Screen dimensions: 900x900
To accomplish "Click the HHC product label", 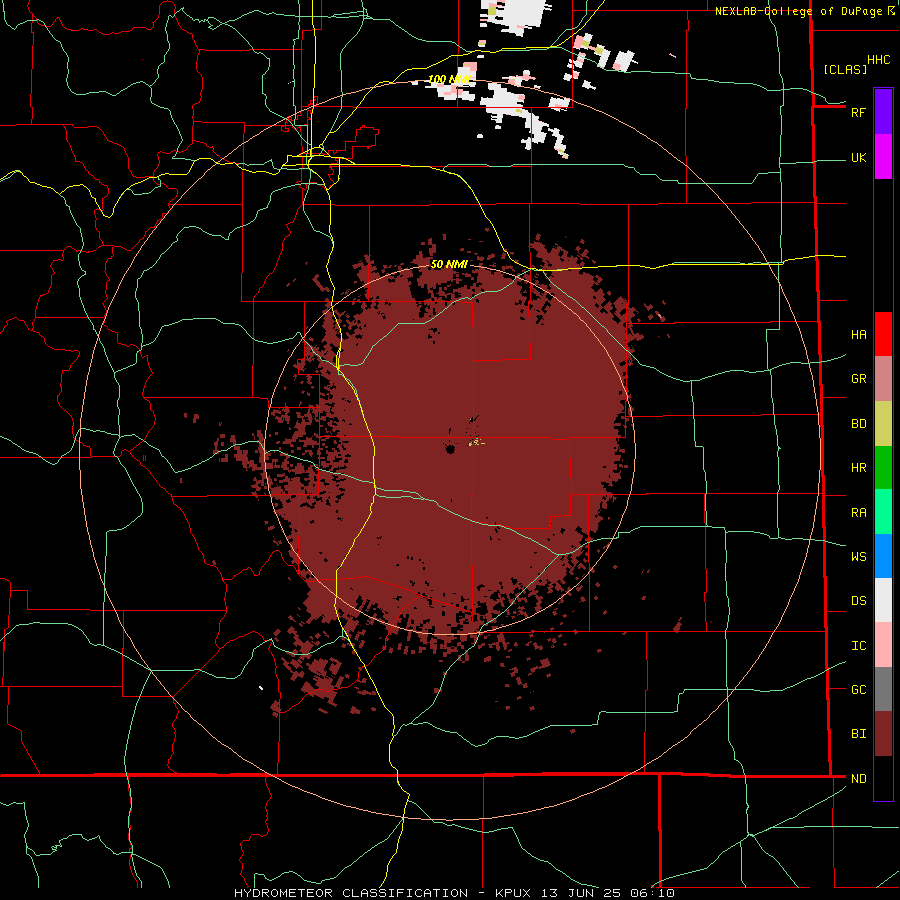I will 878,60.
